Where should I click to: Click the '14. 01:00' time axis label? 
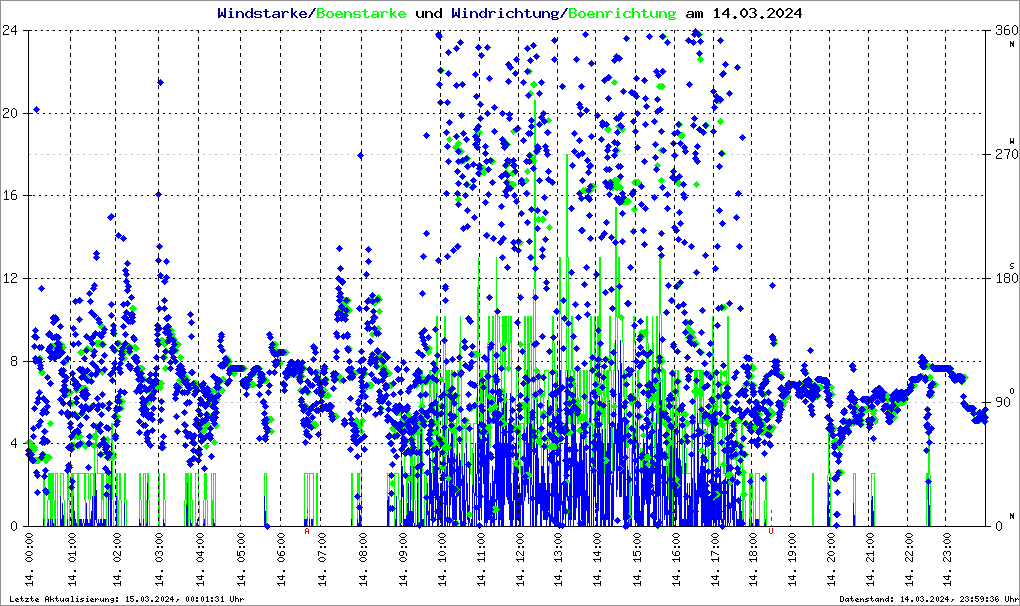pos(71,559)
